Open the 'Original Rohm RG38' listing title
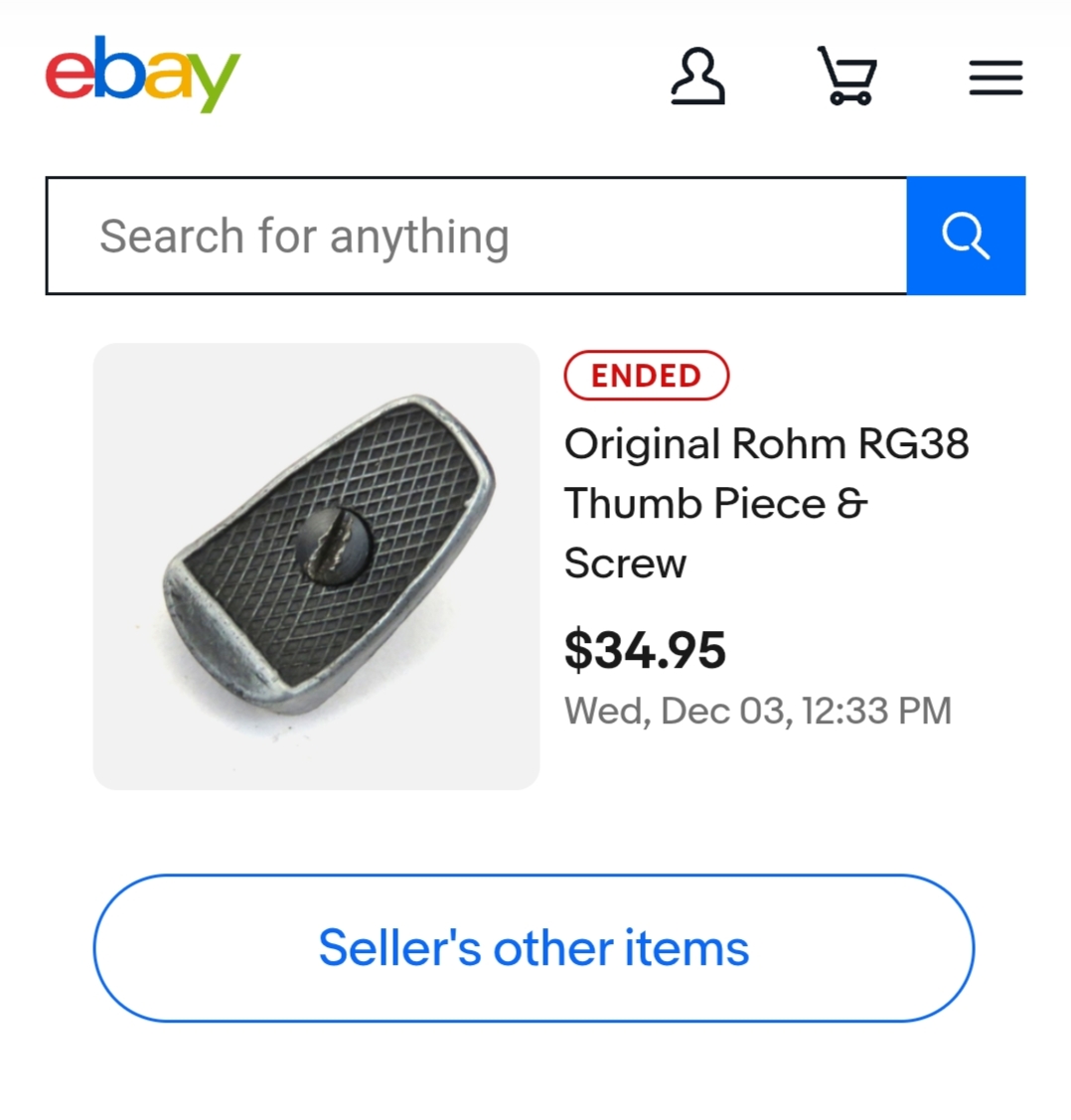1071x1120 pixels. click(x=766, y=444)
